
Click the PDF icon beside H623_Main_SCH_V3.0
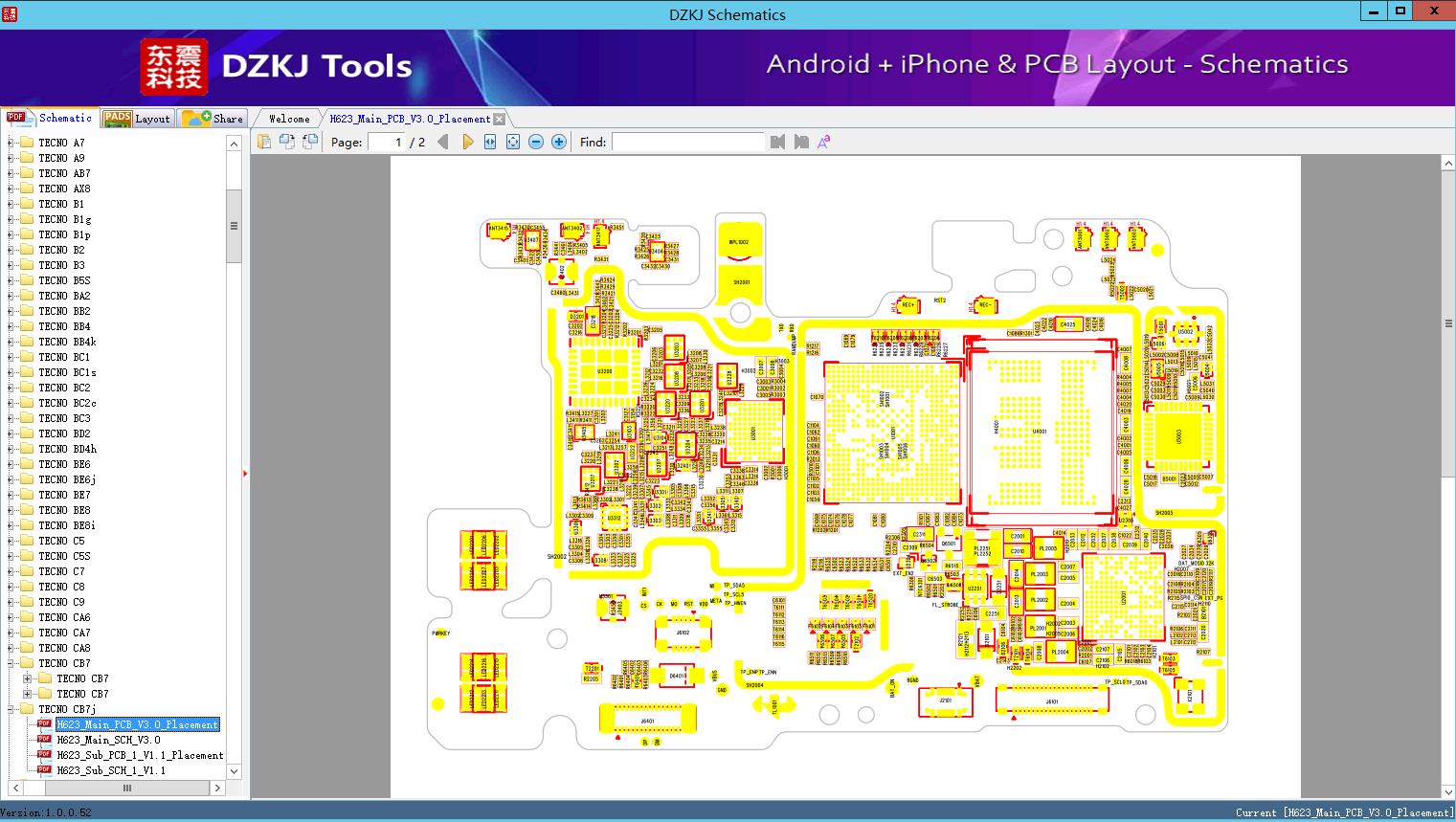pos(44,740)
